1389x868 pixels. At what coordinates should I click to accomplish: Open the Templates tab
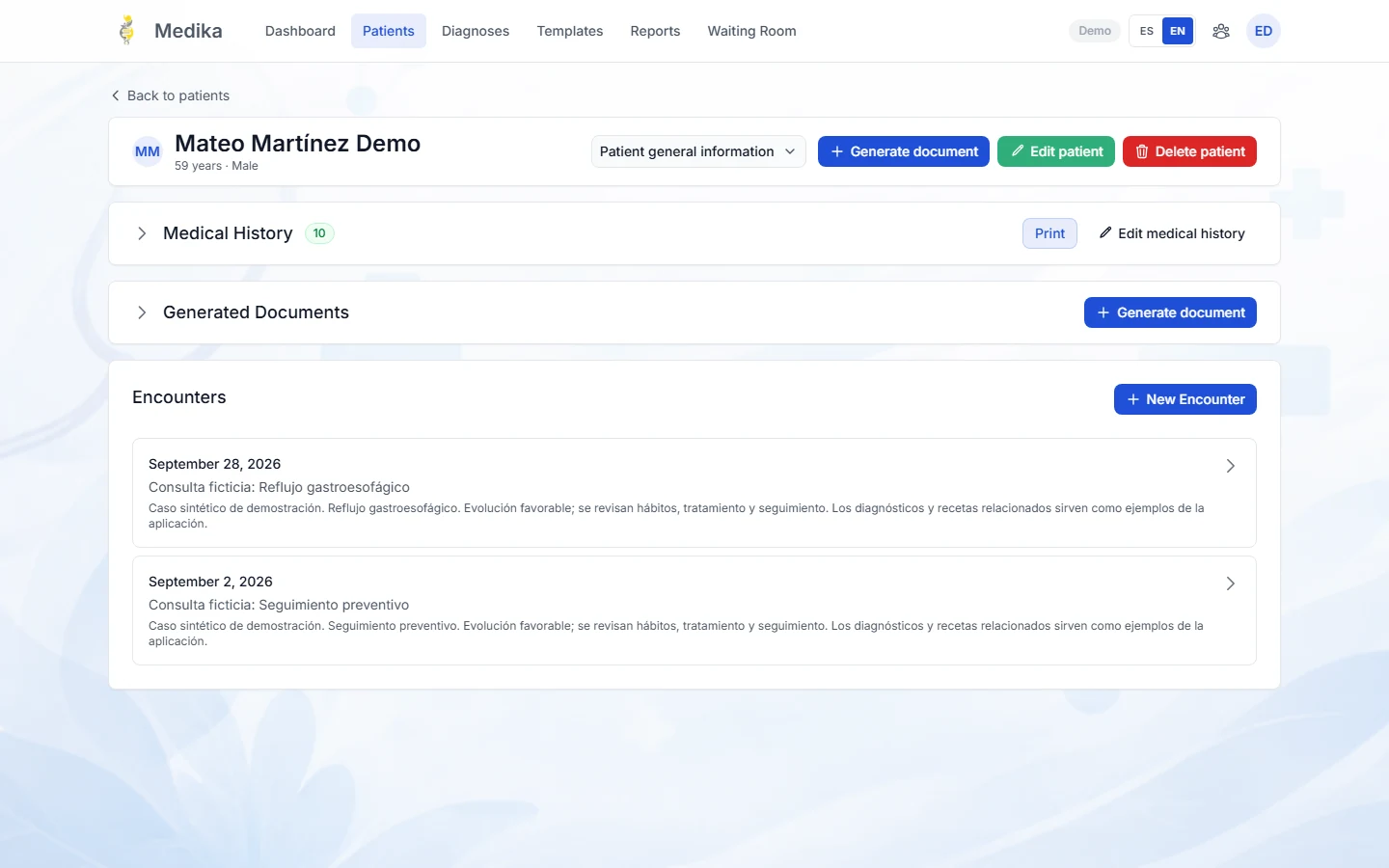point(570,31)
